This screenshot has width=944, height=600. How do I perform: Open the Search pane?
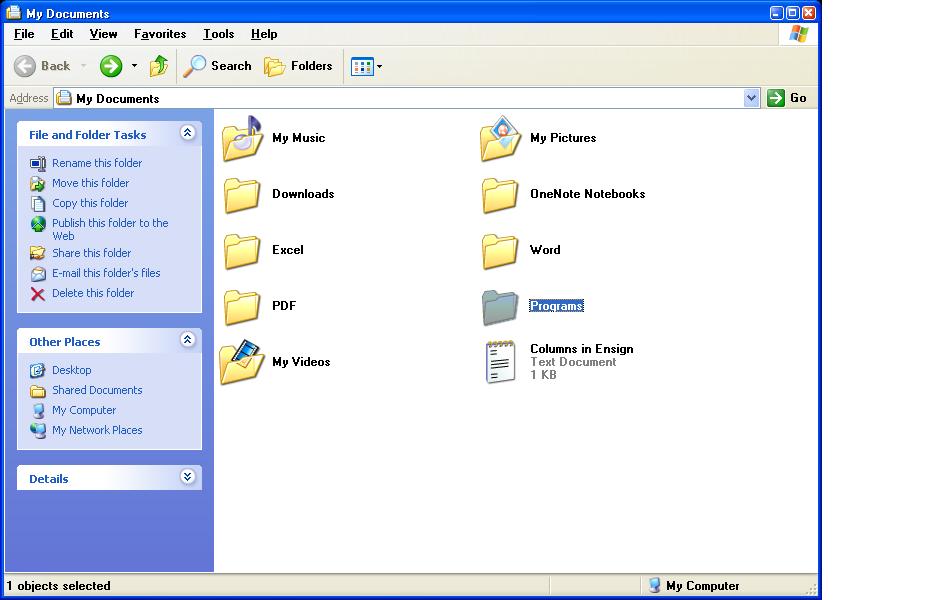[x=217, y=66]
